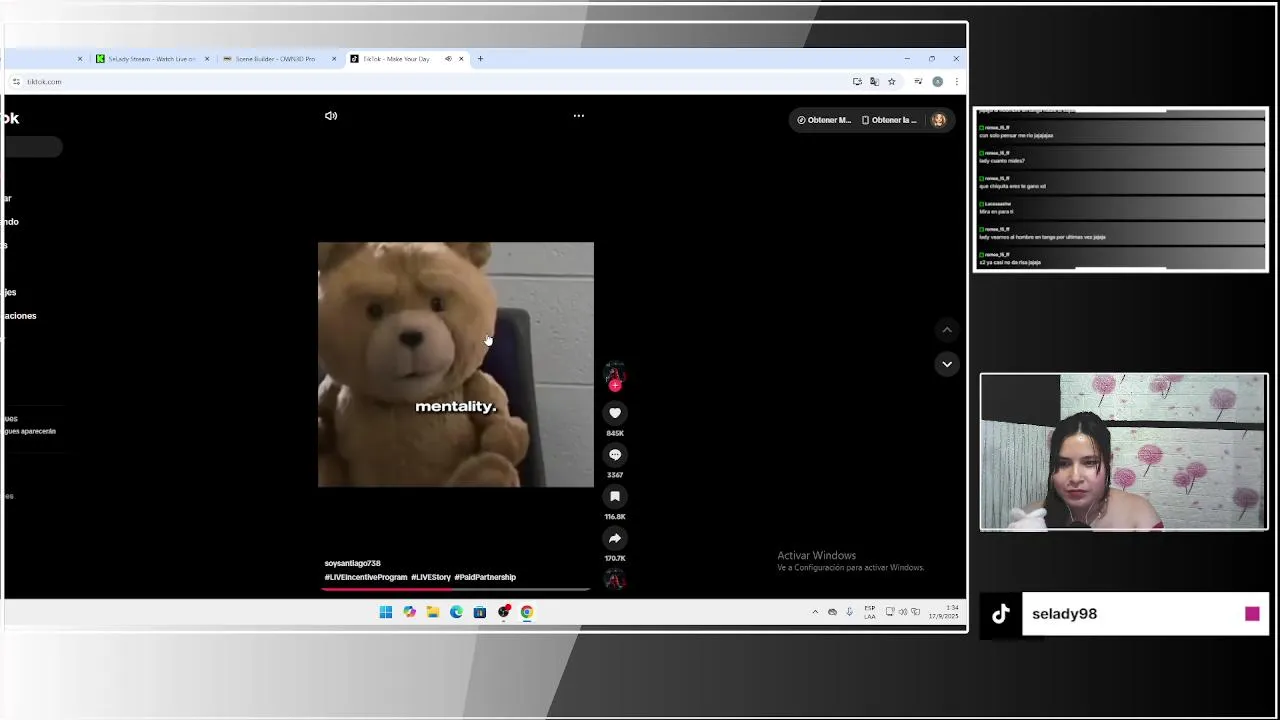Click the translate page icon

click(x=874, y=82)
